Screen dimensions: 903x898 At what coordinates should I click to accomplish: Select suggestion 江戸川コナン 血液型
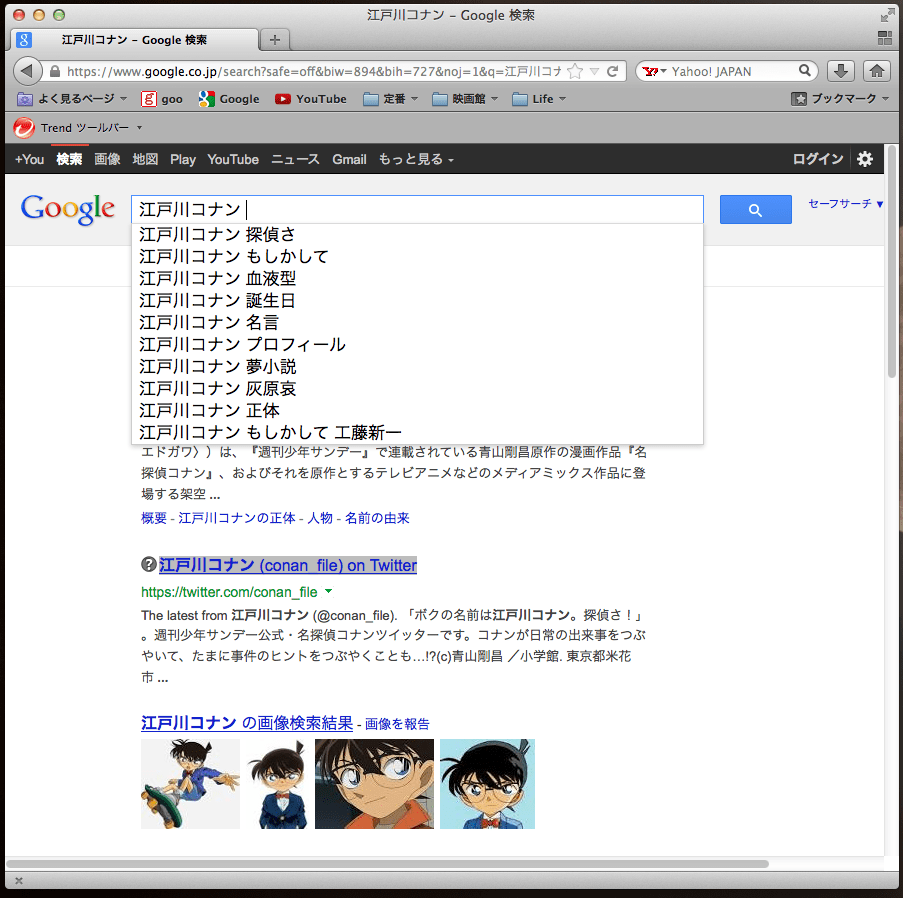(x=418, y=278)
